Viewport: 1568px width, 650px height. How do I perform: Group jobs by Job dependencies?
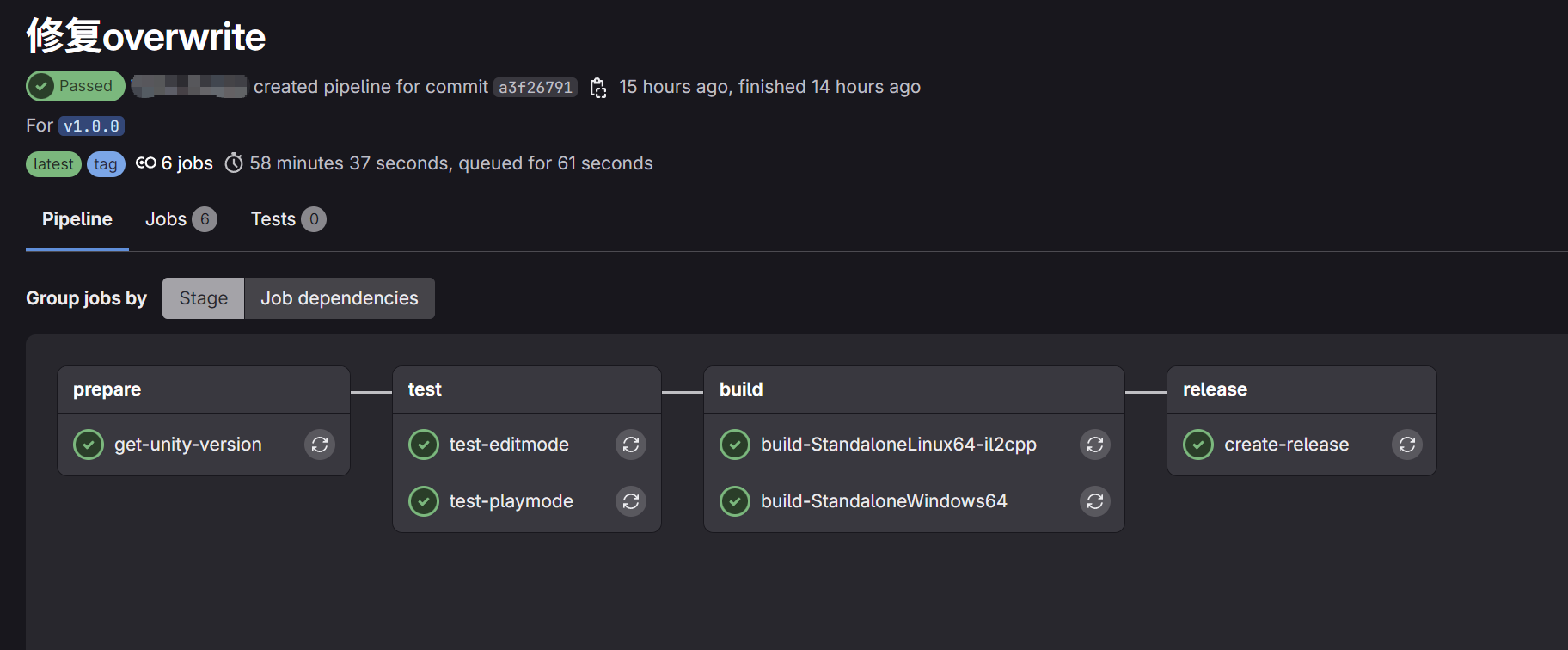click(x=340, y=298)
